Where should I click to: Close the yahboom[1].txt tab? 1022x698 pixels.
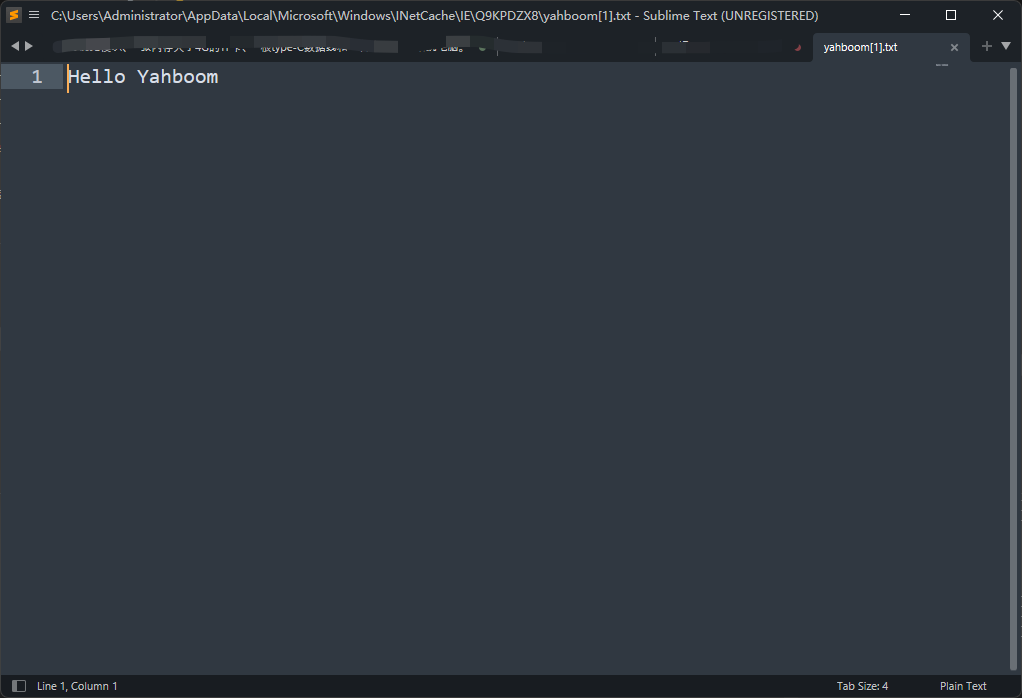tap(954, 47)
